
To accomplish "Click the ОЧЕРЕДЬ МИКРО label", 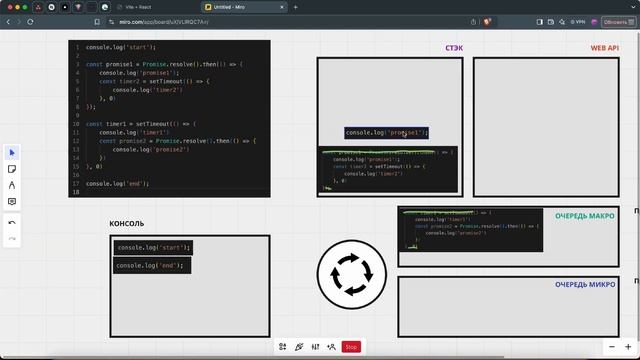I will click(x=585, y=284).
